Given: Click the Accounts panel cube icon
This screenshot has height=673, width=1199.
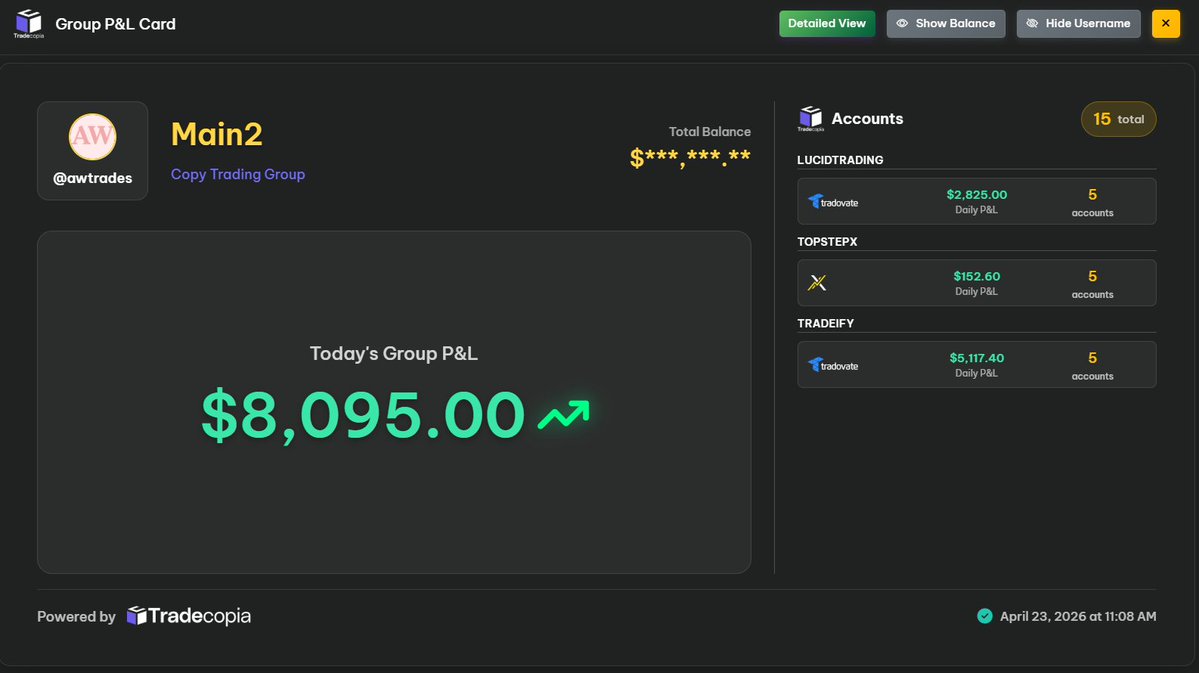Looking at the screenshot, I should pyautogui.click(x=811, y=119).
